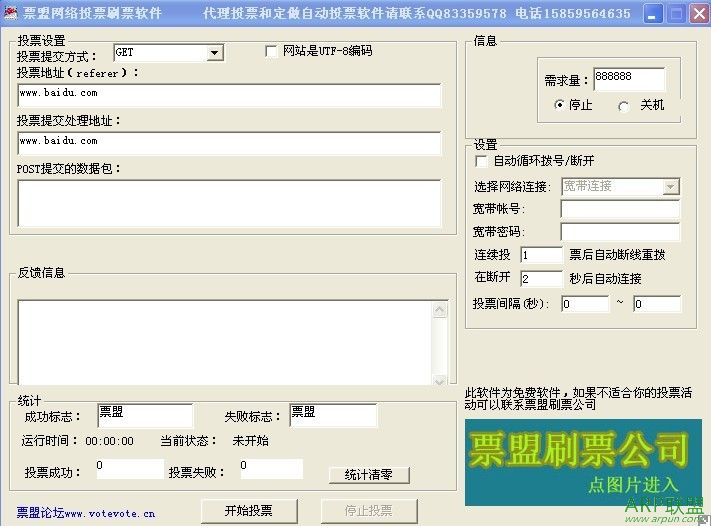The height and width of the screenshot is (526, 711).
Task: Click the 票盟刷票公司 banner image
Action: click(583, 462)
